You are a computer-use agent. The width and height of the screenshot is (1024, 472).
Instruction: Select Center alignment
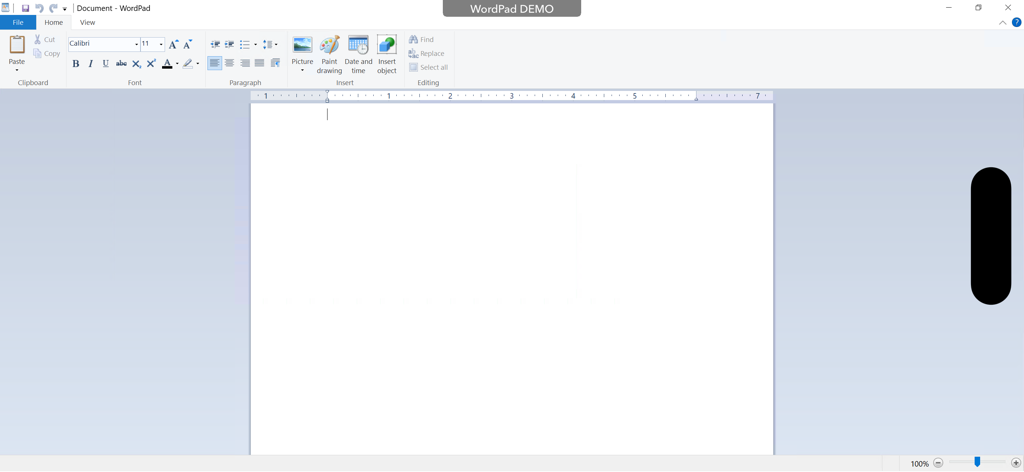point(230,63)
